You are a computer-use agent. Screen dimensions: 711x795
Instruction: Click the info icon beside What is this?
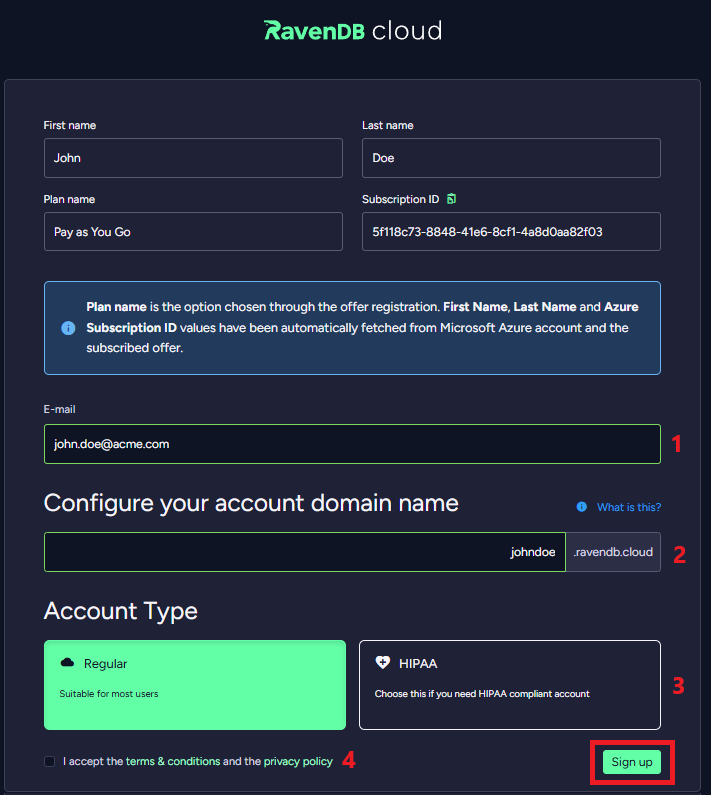[582, 507]
